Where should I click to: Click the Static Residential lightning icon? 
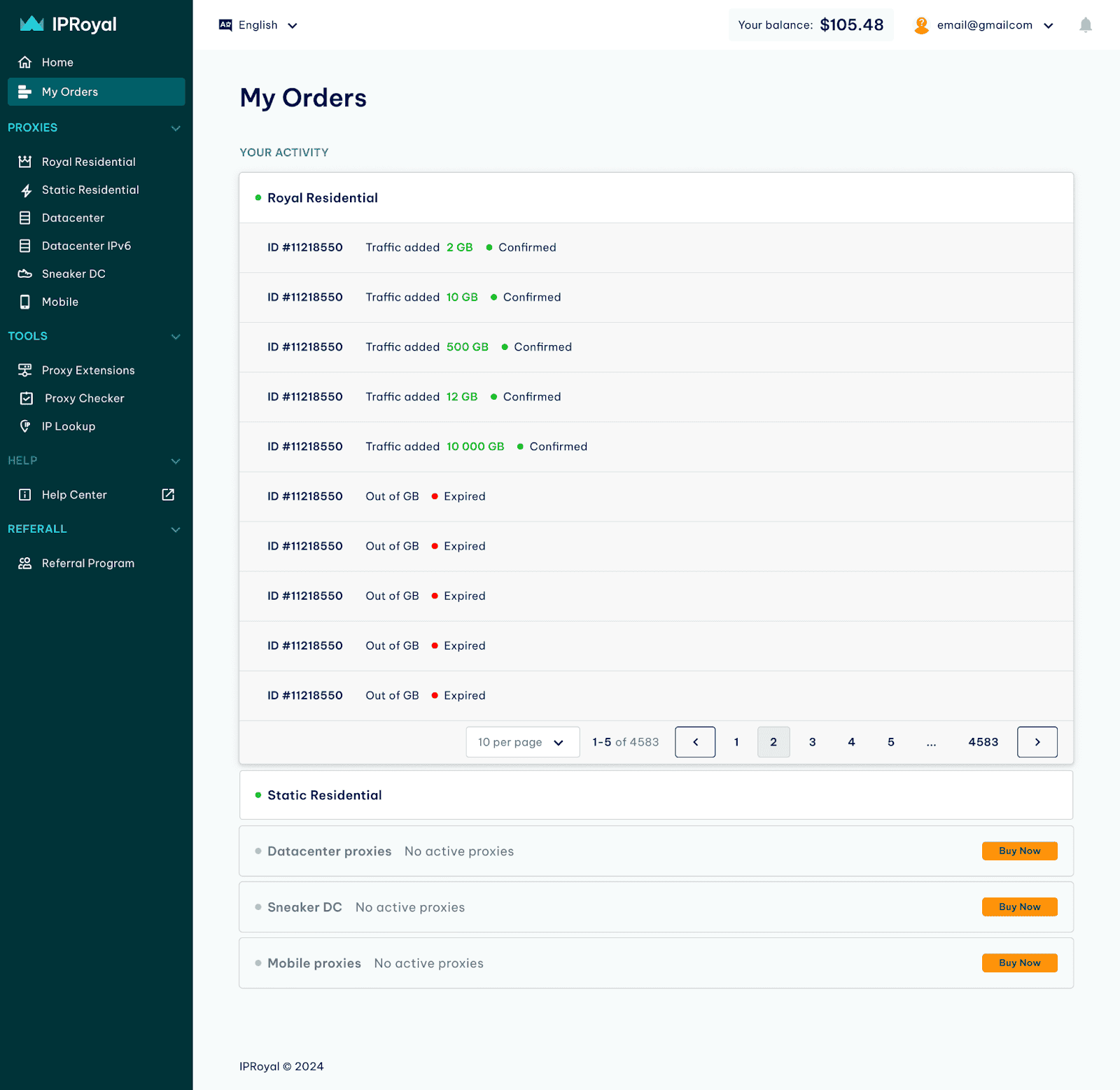(26, 190)
